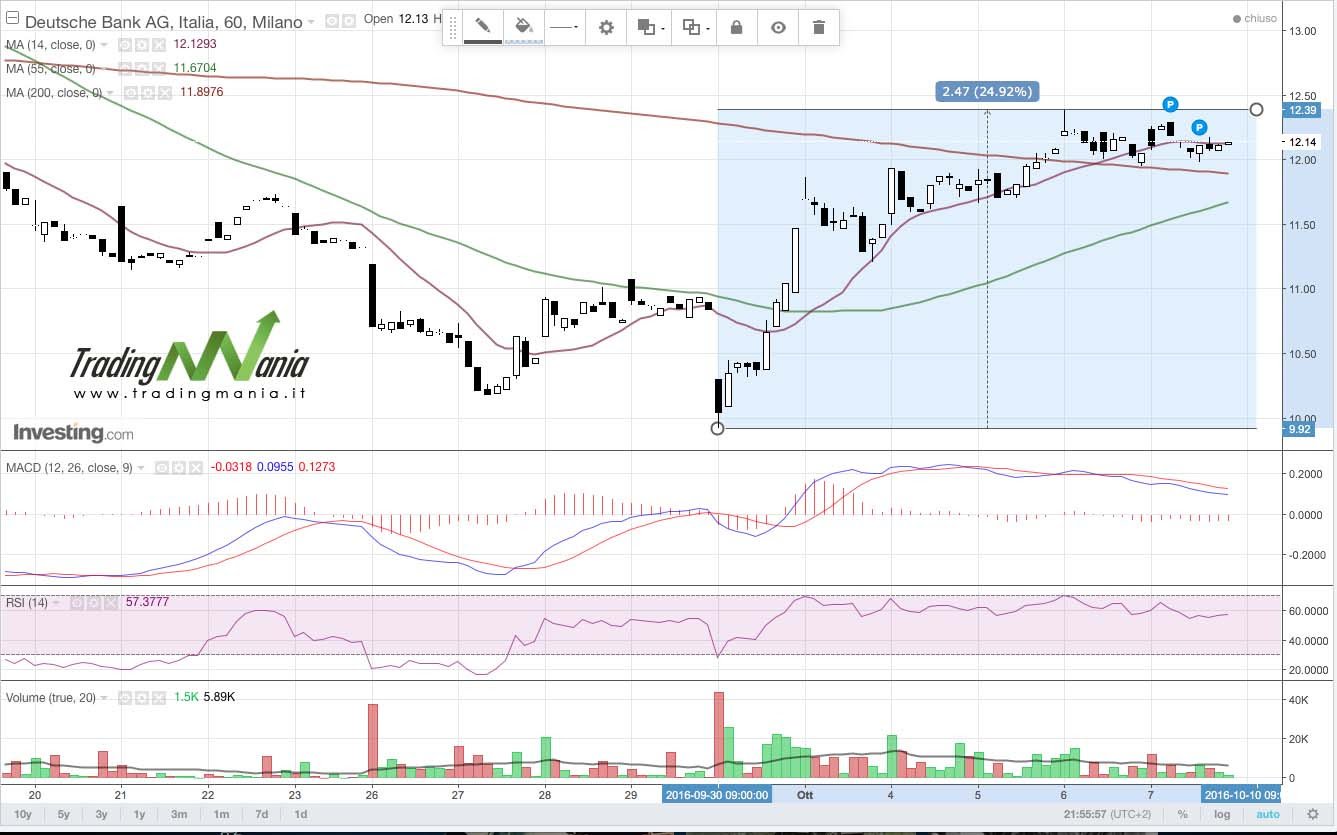Set time range to 7d

coord(261,814)
